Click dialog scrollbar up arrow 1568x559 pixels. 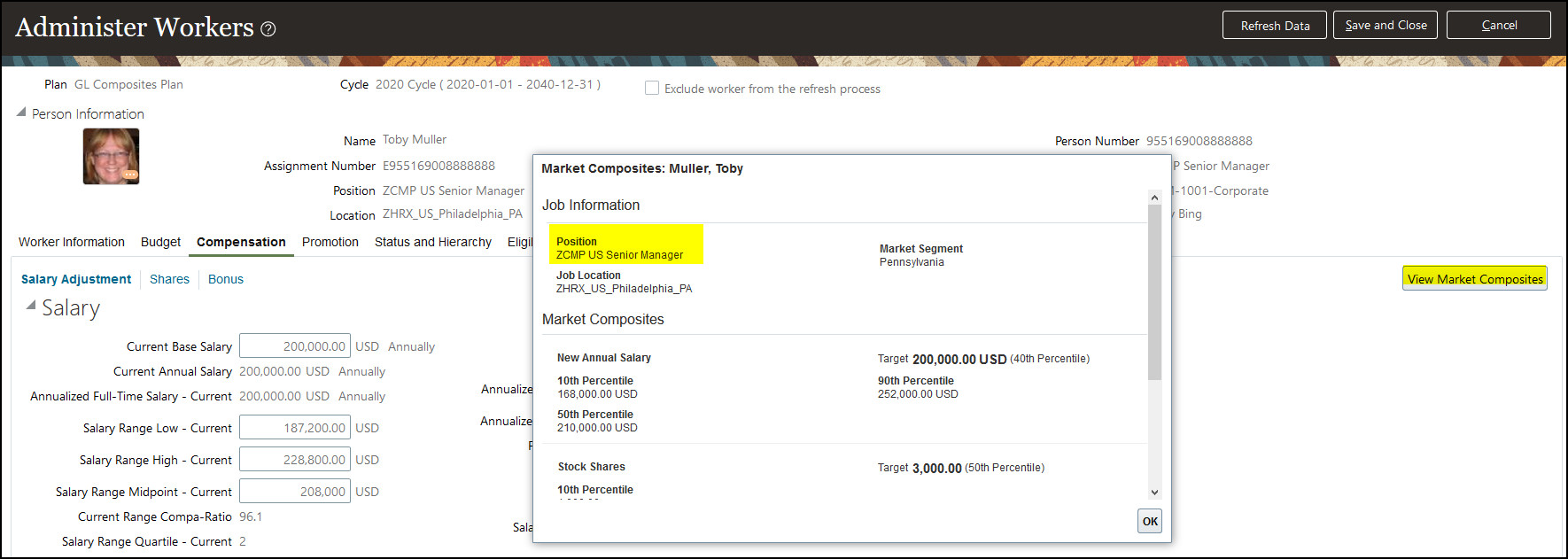[x=1154, y=198]
